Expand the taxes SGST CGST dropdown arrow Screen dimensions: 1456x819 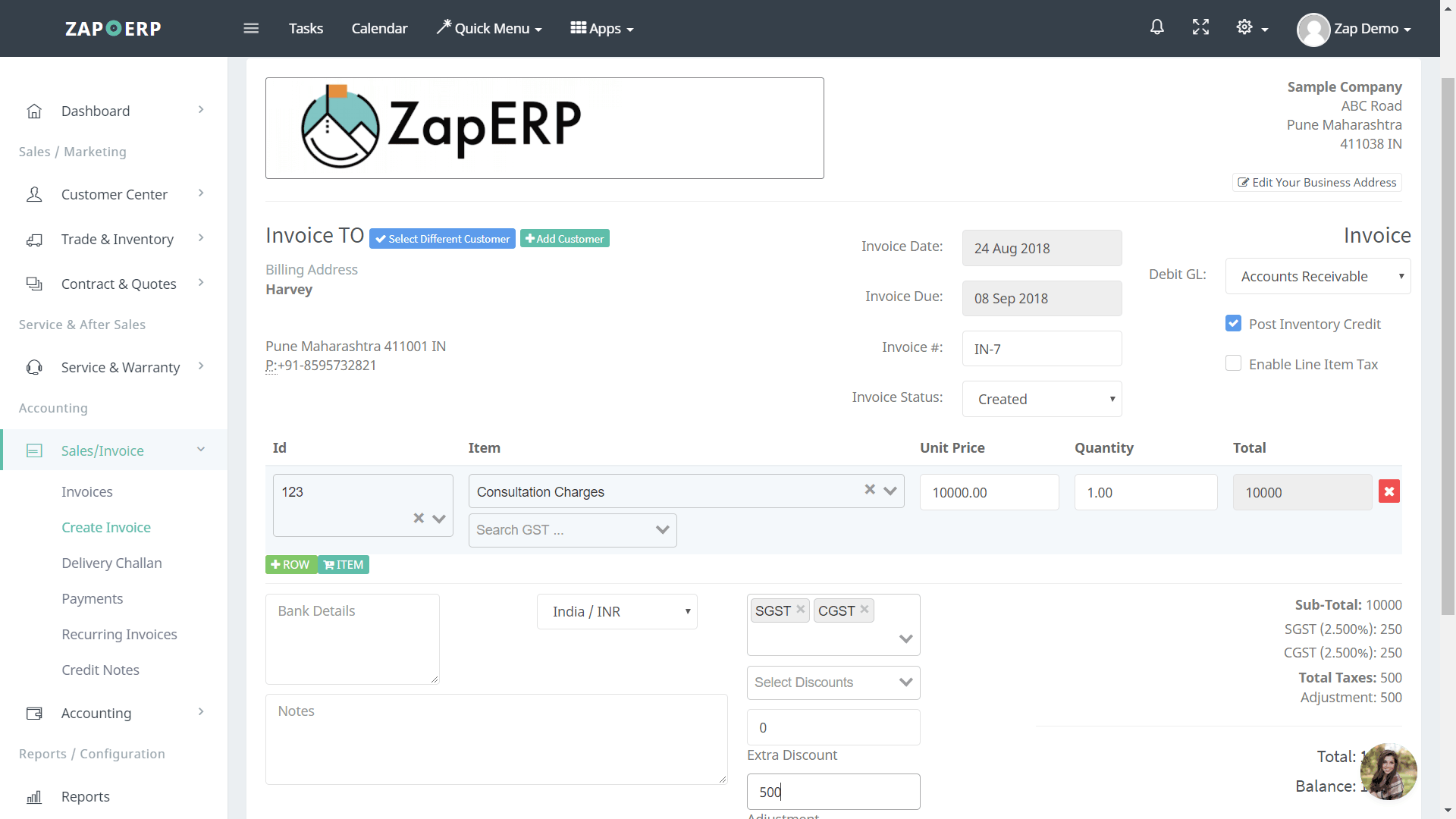pyautogui.click(x=905, y=639)
